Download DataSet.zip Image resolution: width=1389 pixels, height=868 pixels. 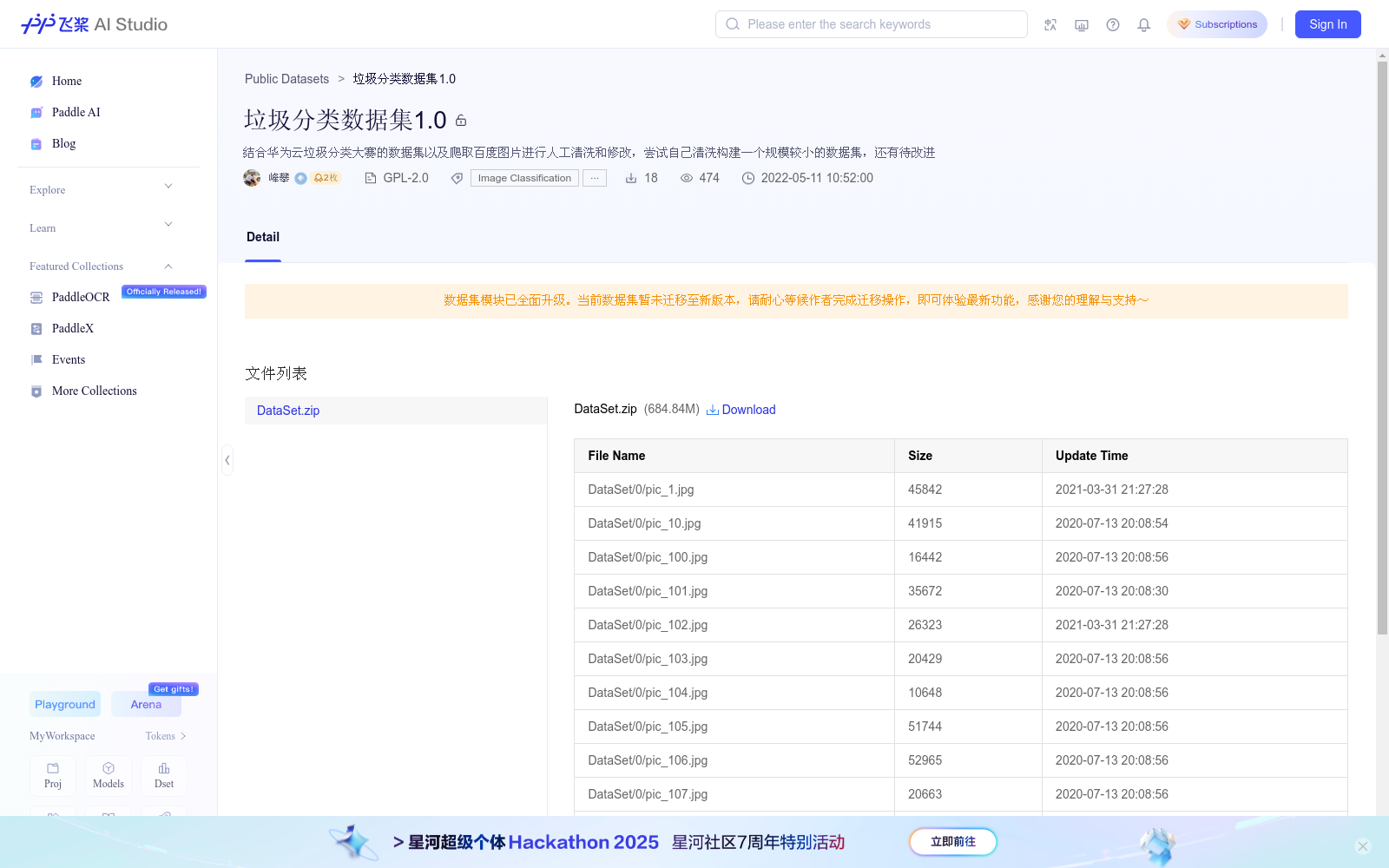[x=741, y=410]
